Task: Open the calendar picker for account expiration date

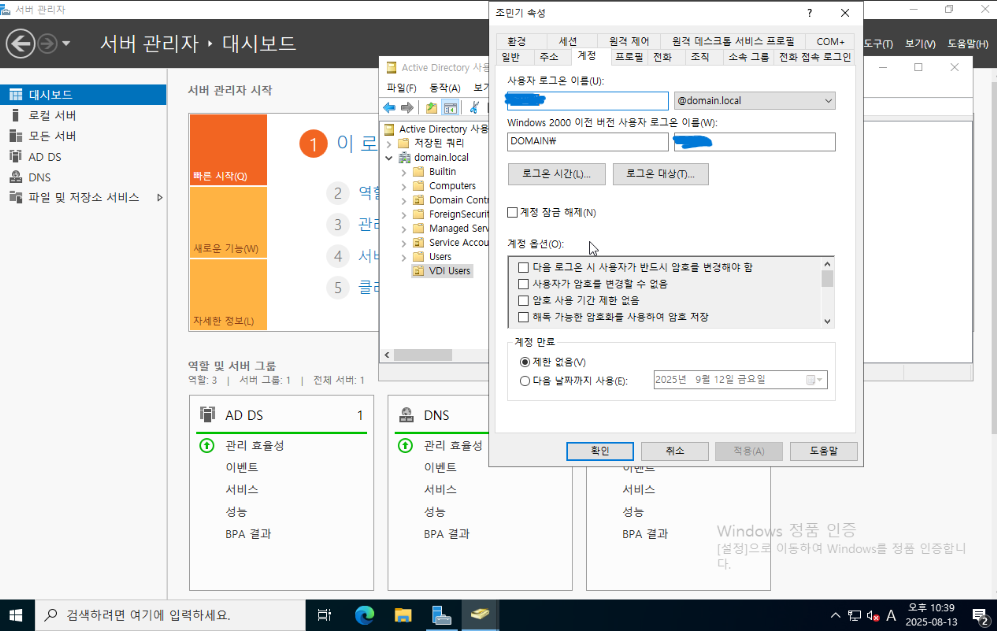Action: 814,380
